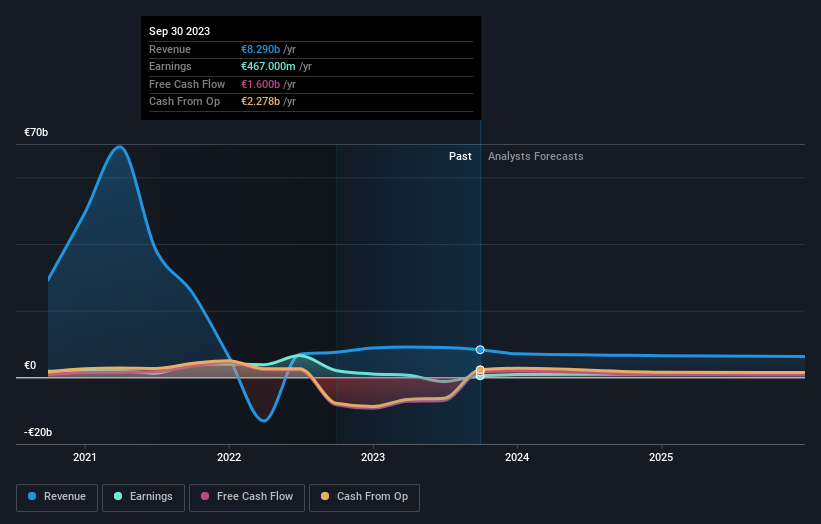Click the €8.290b revenue value in tooltip
821x524 pixels.
point(260,49)
